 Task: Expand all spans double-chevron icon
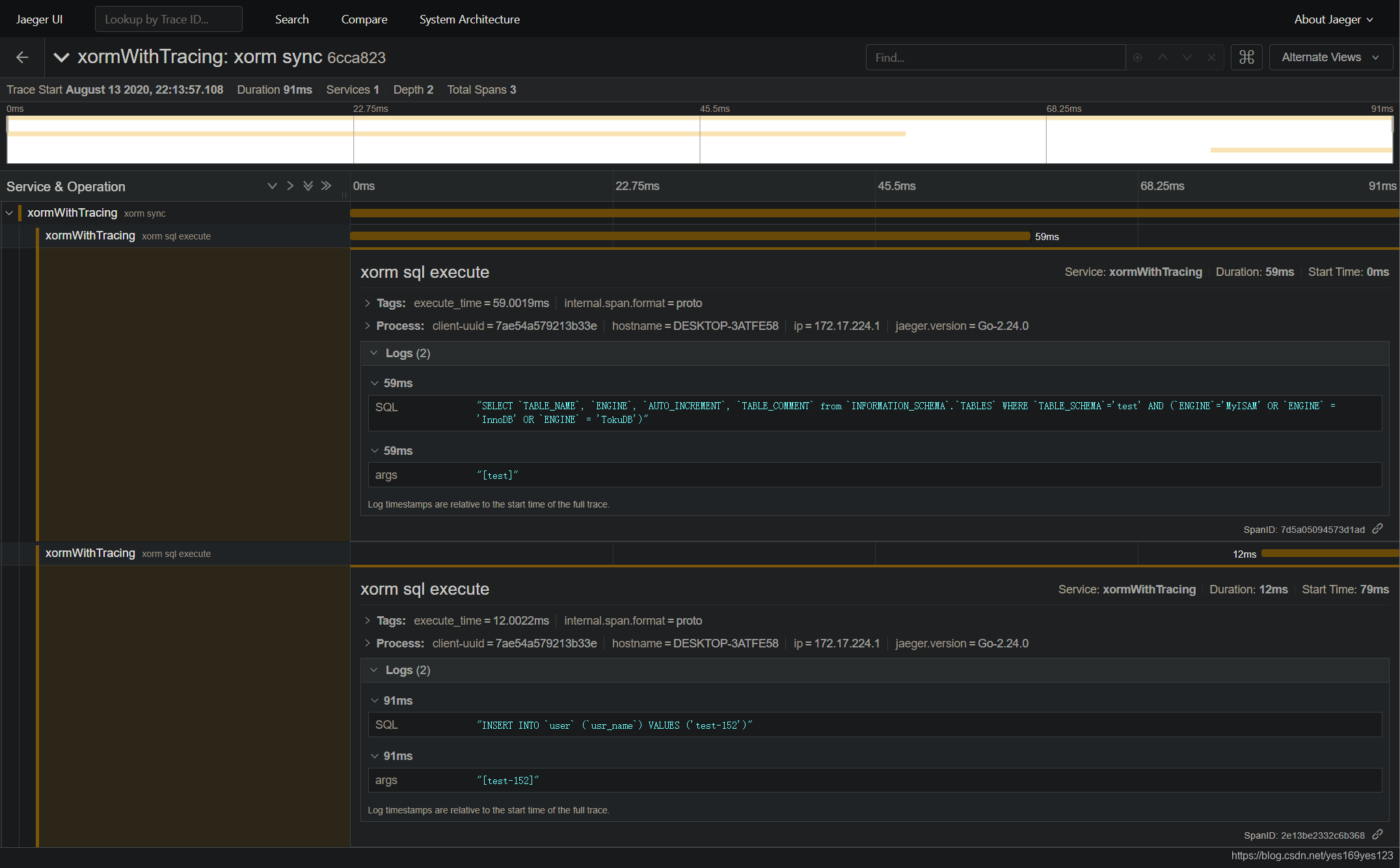(308, 186)
